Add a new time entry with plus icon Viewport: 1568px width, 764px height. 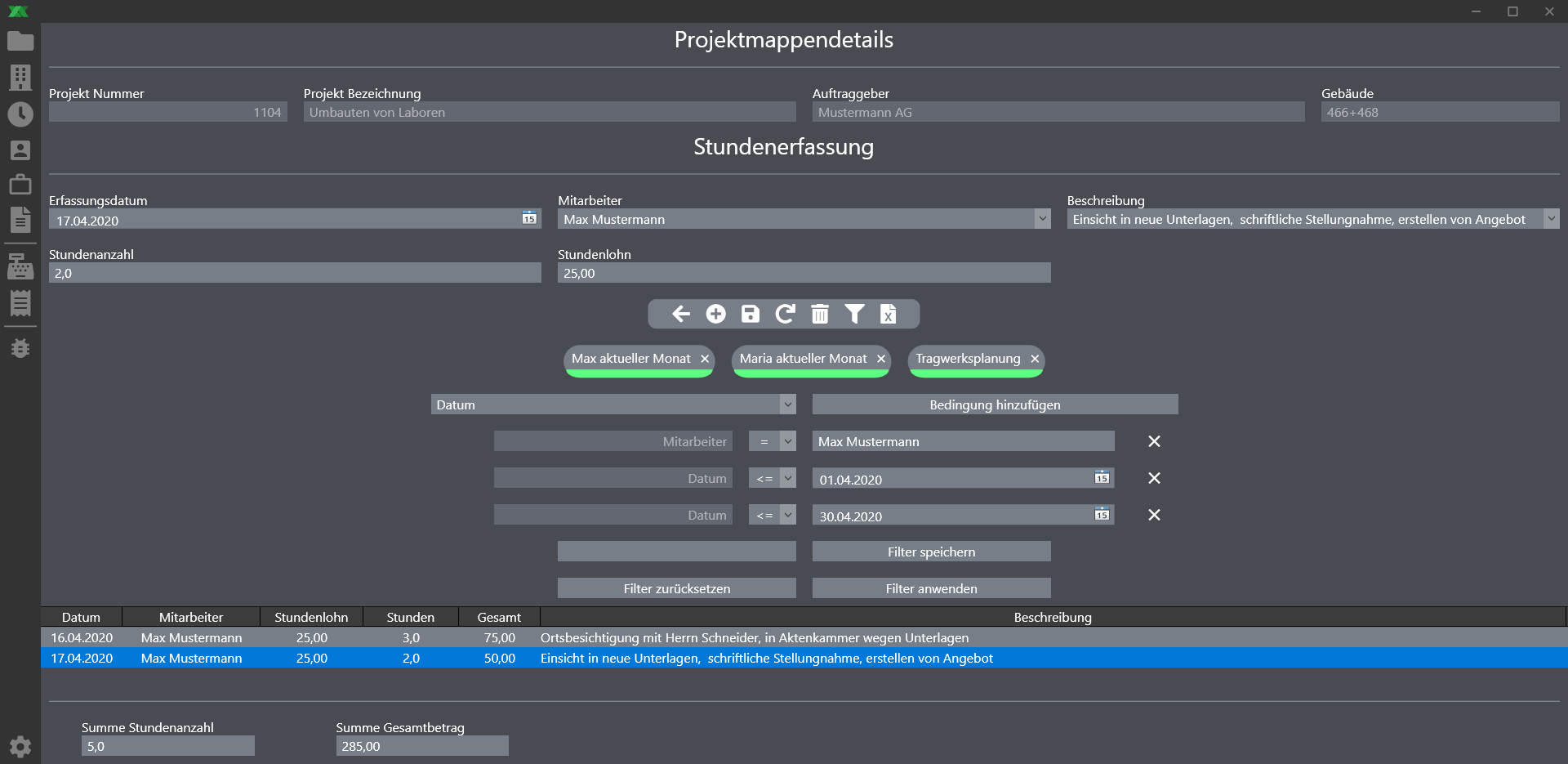715,314
